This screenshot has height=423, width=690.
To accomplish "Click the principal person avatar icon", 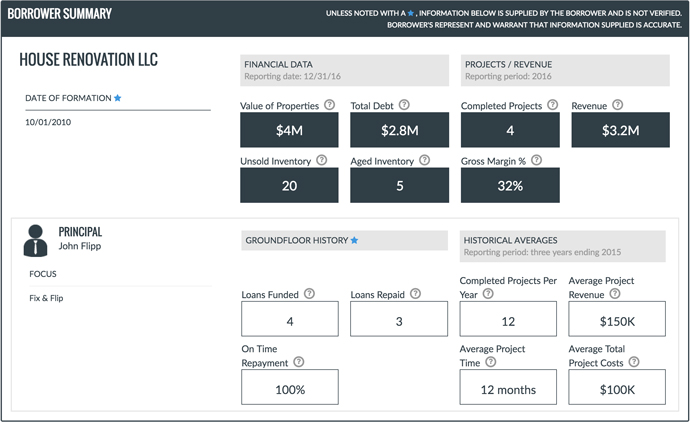I will pos(36,240).
